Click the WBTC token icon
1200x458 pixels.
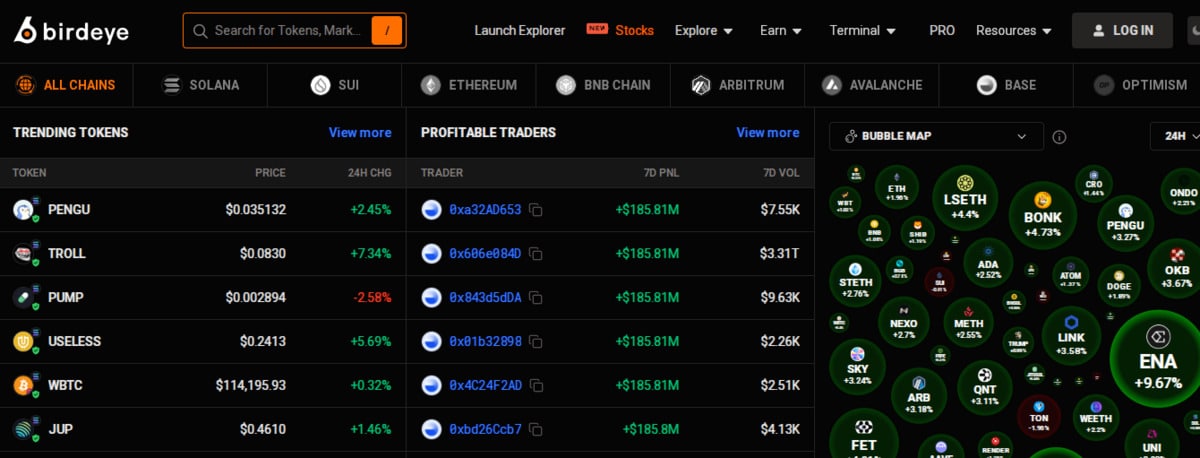click(x=24, y=386)
